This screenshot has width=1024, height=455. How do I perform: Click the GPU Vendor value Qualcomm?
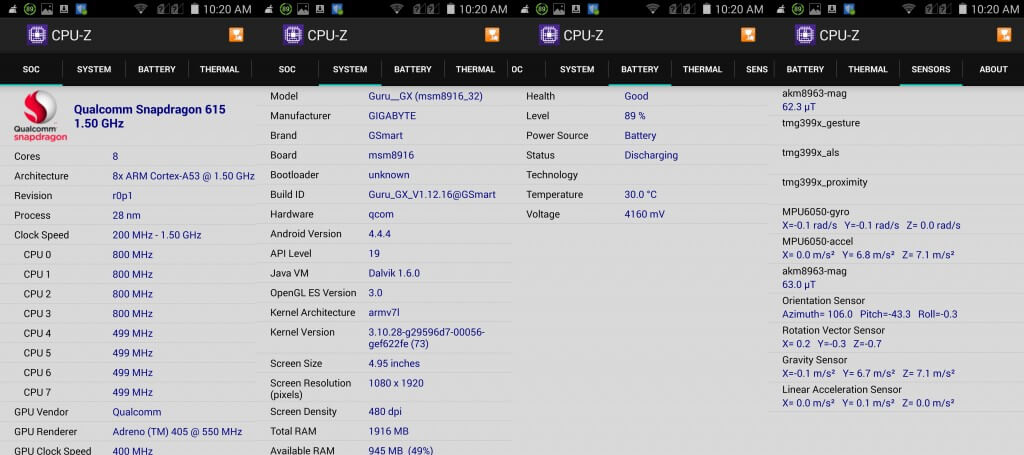click(x=137, y=412)
